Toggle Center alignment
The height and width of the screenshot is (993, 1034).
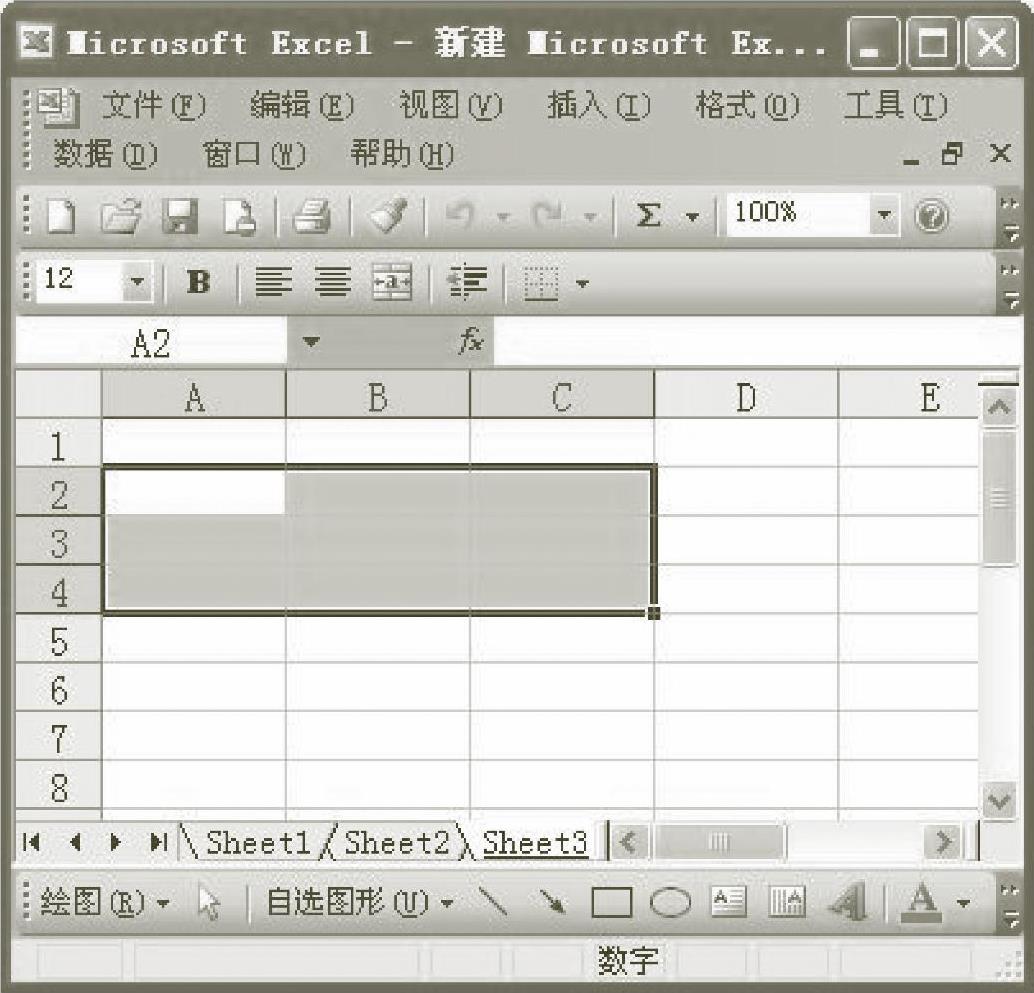coord(332,282)
